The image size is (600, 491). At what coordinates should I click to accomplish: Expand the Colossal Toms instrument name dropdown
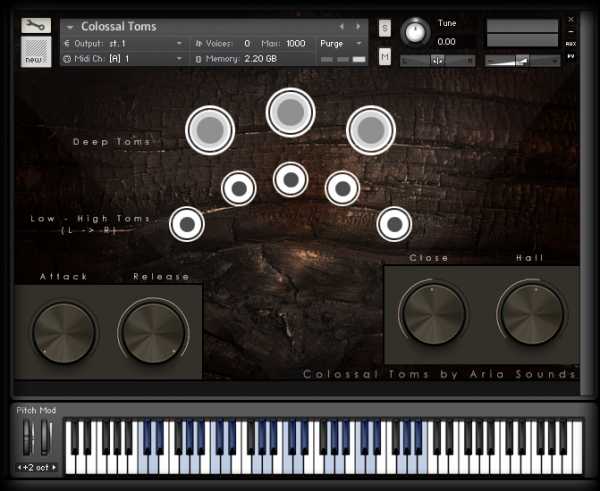70,27
